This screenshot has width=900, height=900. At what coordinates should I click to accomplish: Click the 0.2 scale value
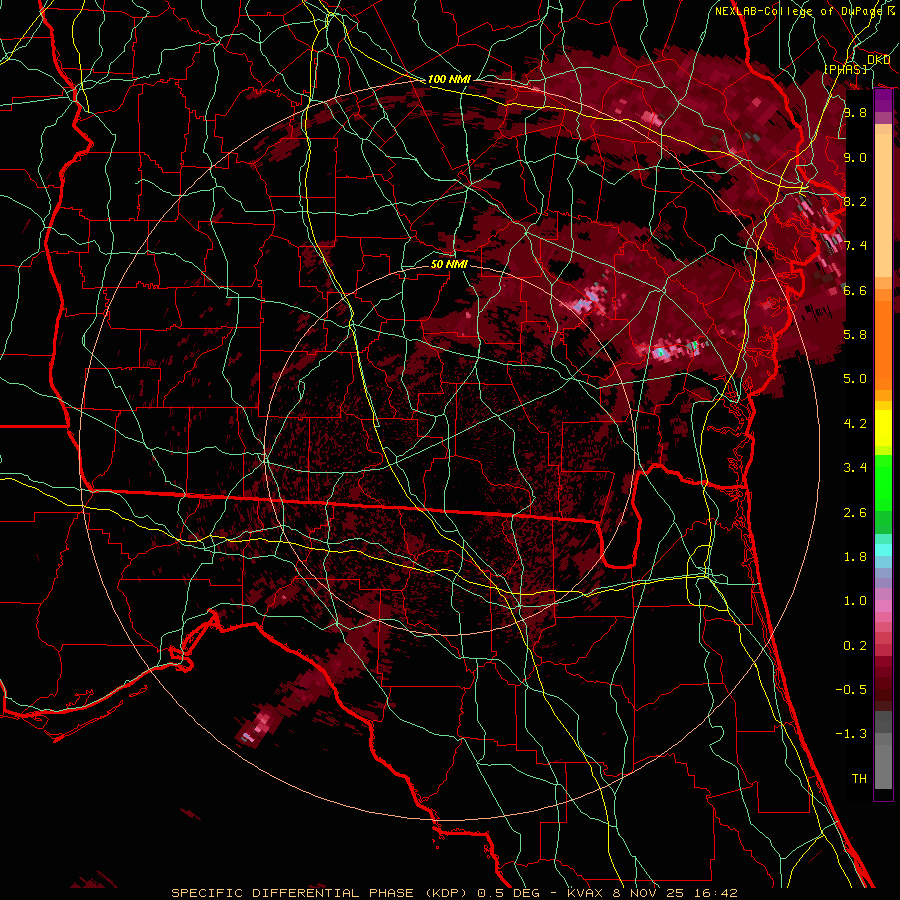855,646
